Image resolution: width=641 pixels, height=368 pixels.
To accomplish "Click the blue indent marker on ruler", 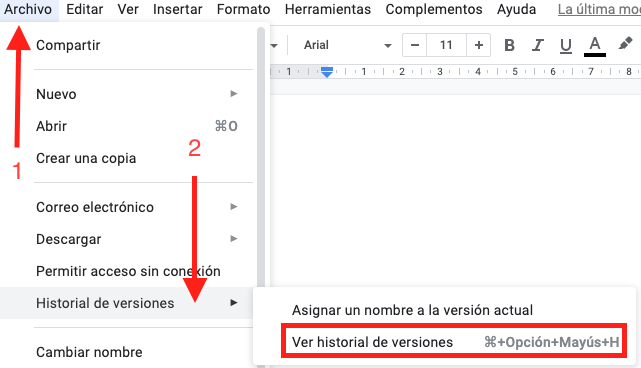I will [x=327, y=72].
